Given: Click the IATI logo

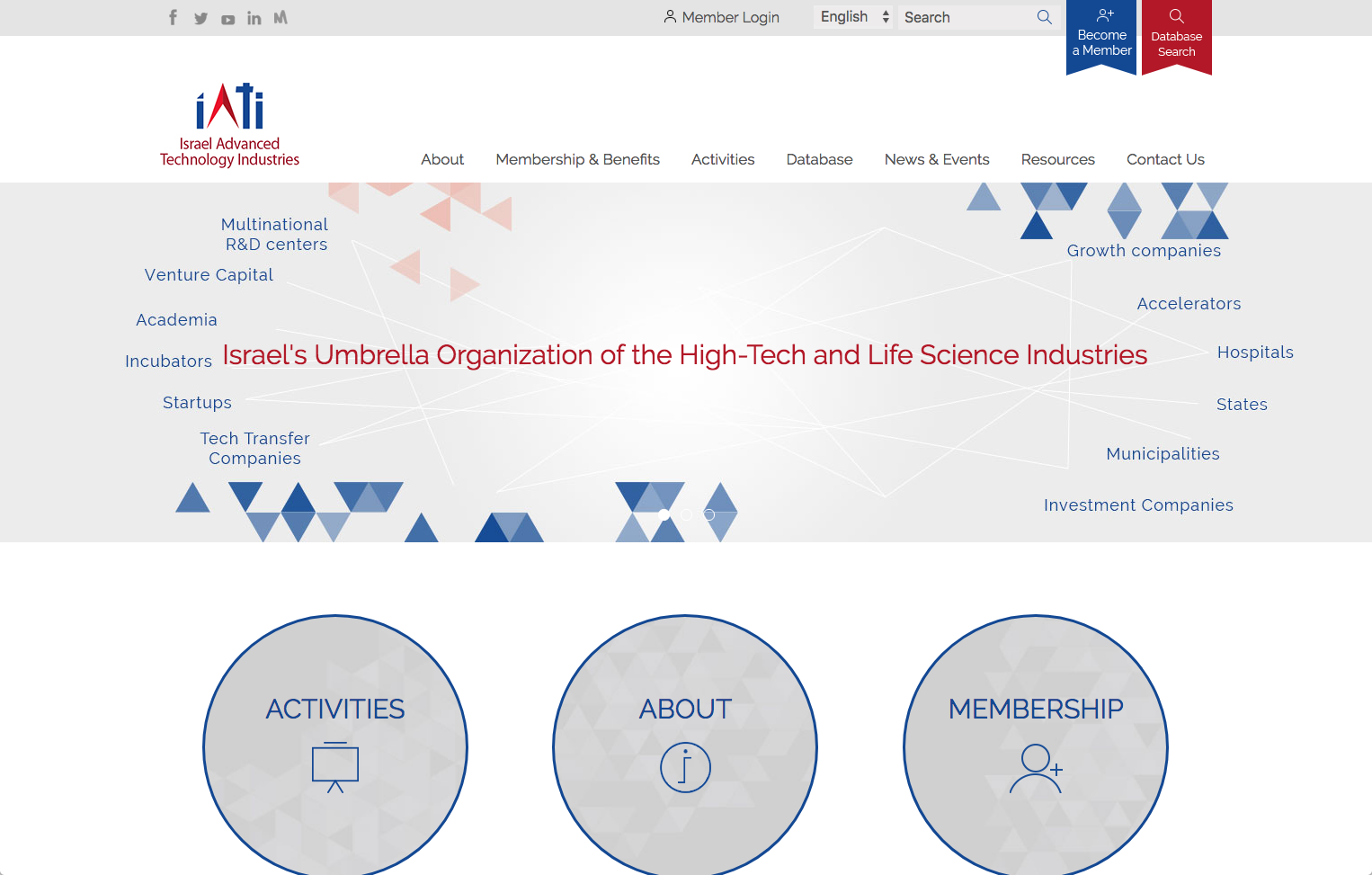Looking at the screenshot, I should coord(229,125).
